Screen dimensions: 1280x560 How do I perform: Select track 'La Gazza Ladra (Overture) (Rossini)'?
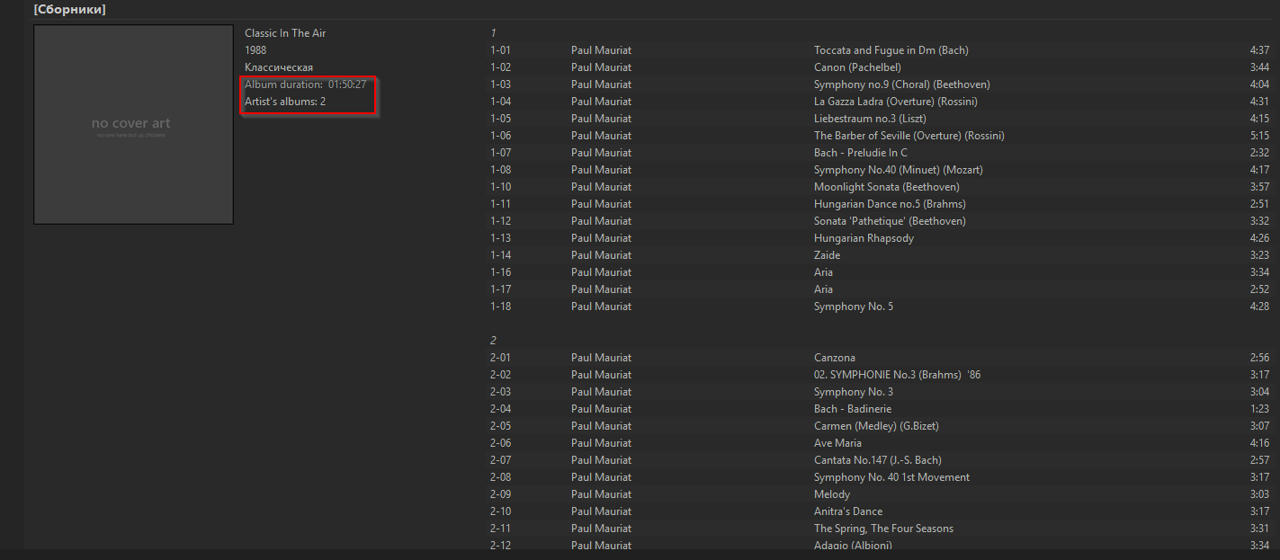pyautogui.click(x=880, y=101)
